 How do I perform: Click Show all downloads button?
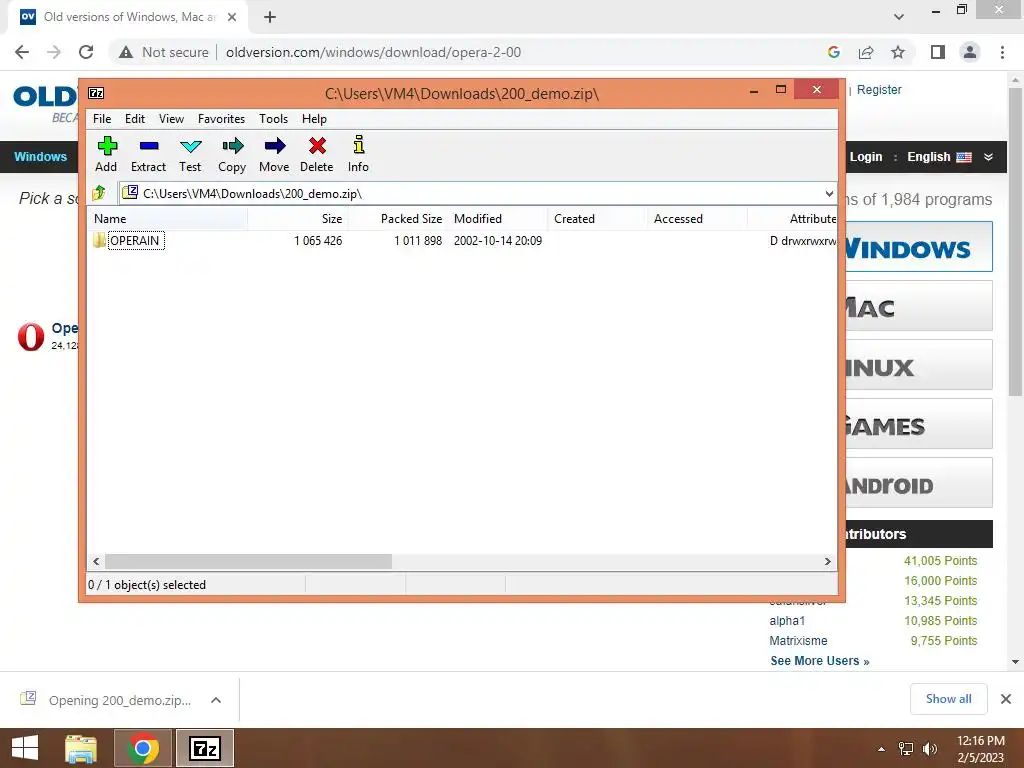tap(948, 699)
